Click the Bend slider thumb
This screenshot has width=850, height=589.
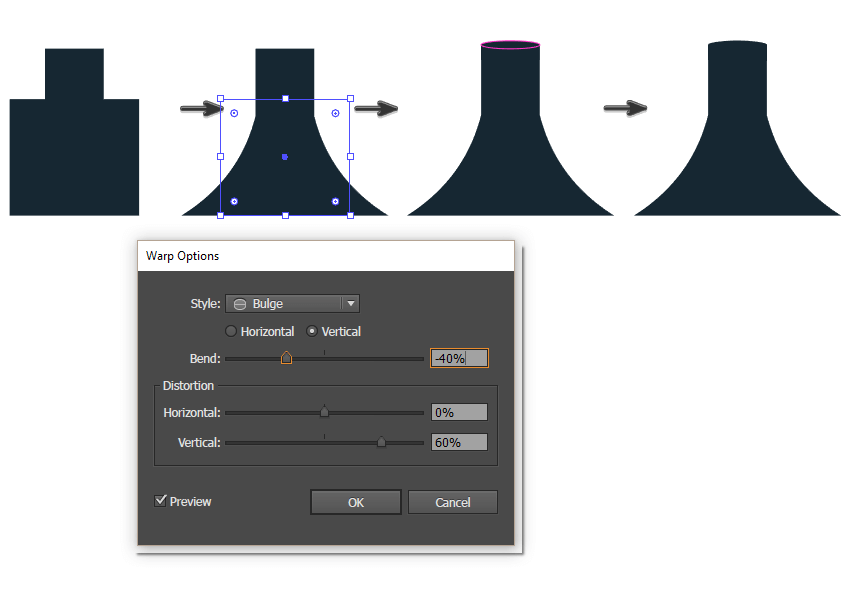point(286,357)
